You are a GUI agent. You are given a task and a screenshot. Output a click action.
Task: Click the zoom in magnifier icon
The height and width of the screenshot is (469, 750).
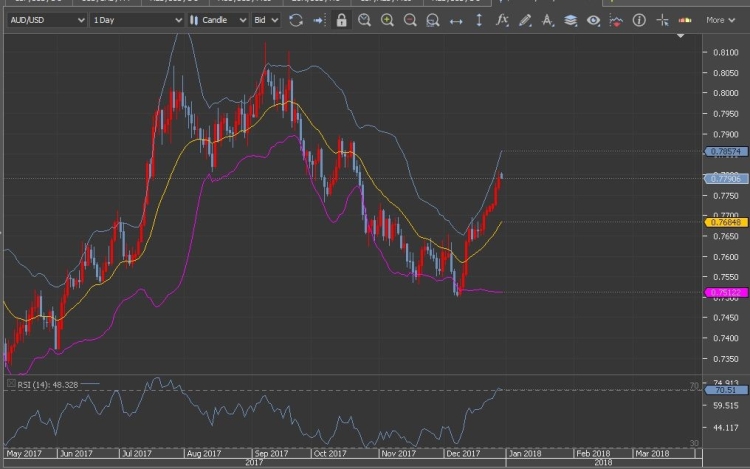point(387,20)
